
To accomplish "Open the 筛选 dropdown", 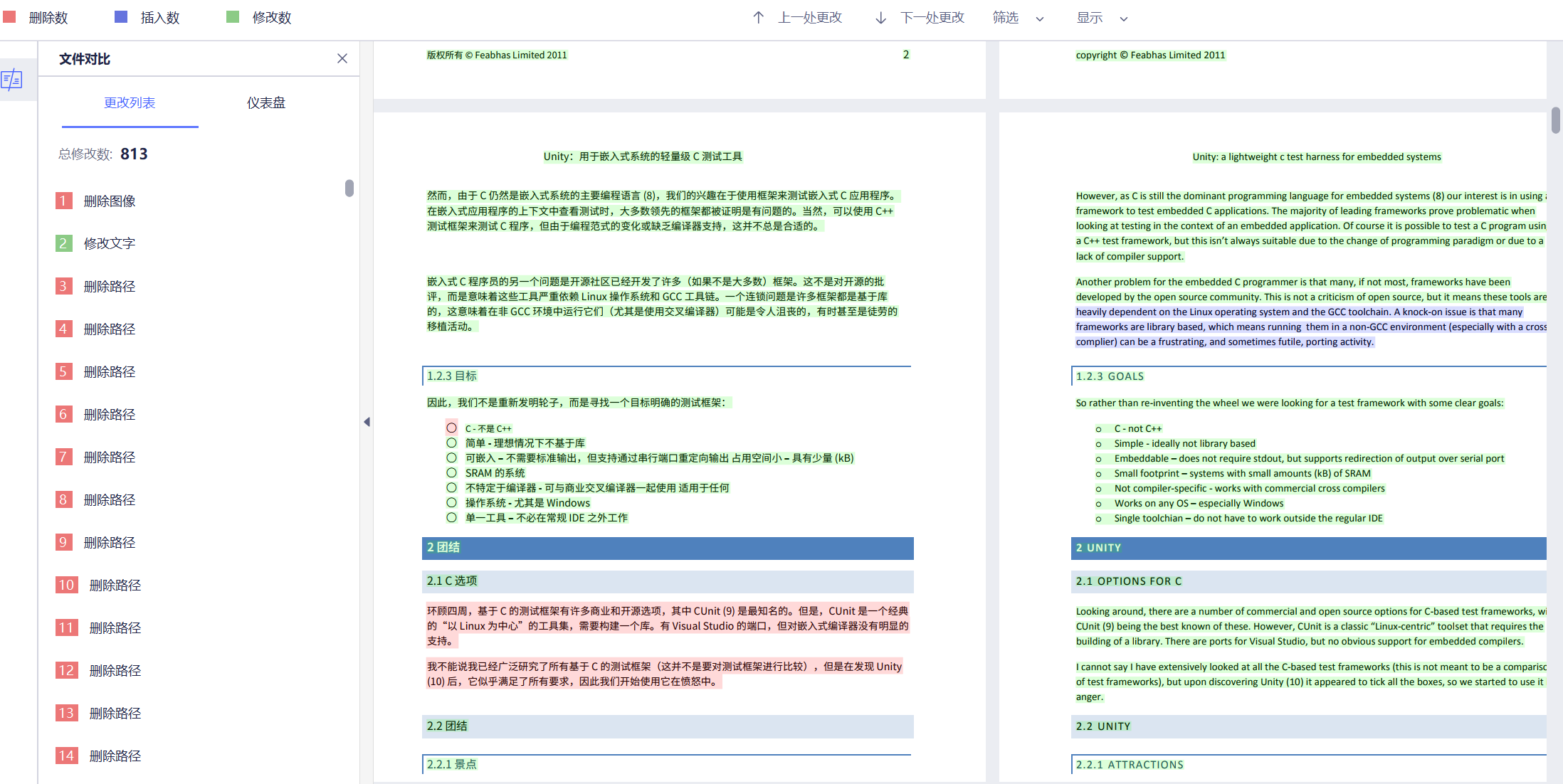I will pyautogui.click(x=1019, y=18).
